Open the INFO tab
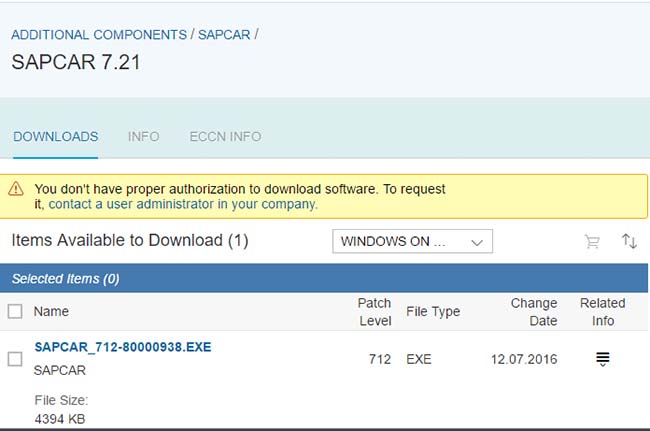 tap(143, 137)
